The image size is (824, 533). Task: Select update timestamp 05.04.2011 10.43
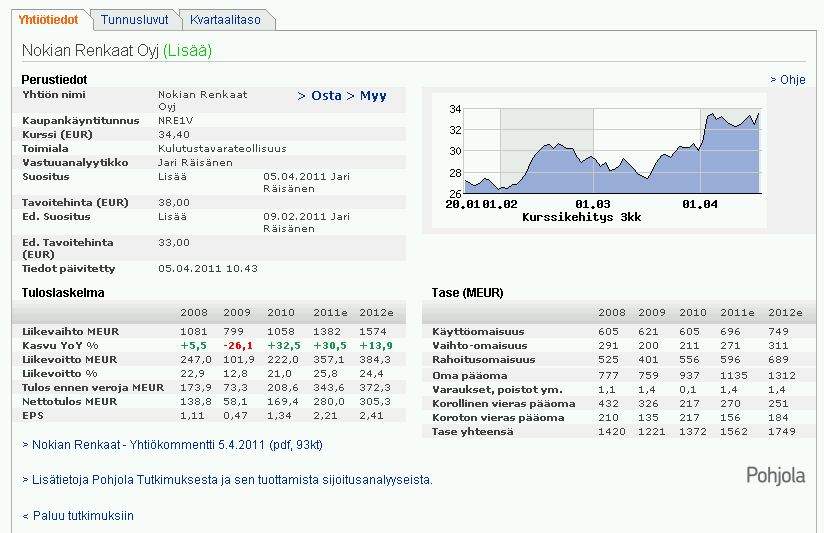208,269
